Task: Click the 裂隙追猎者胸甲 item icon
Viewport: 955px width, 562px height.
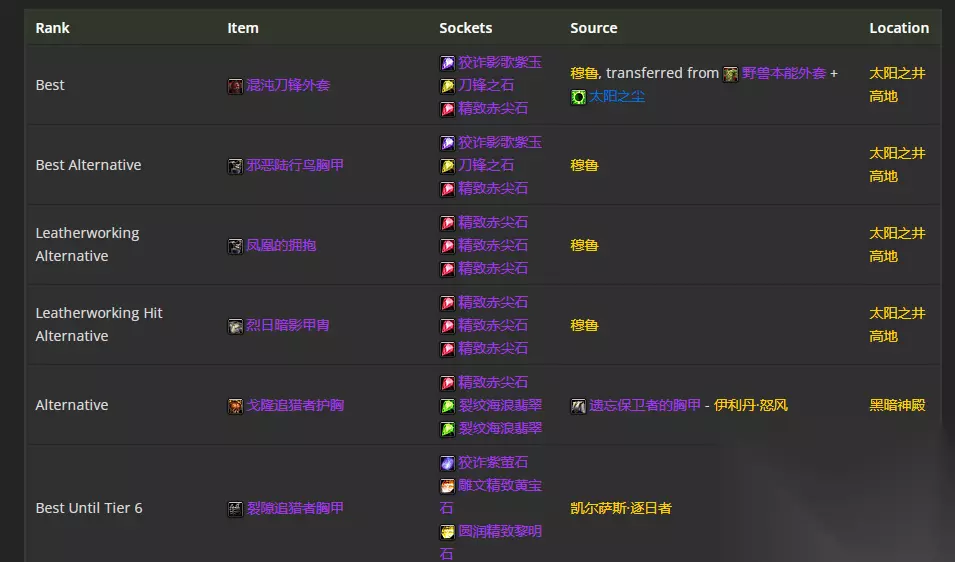Action: 235,509
